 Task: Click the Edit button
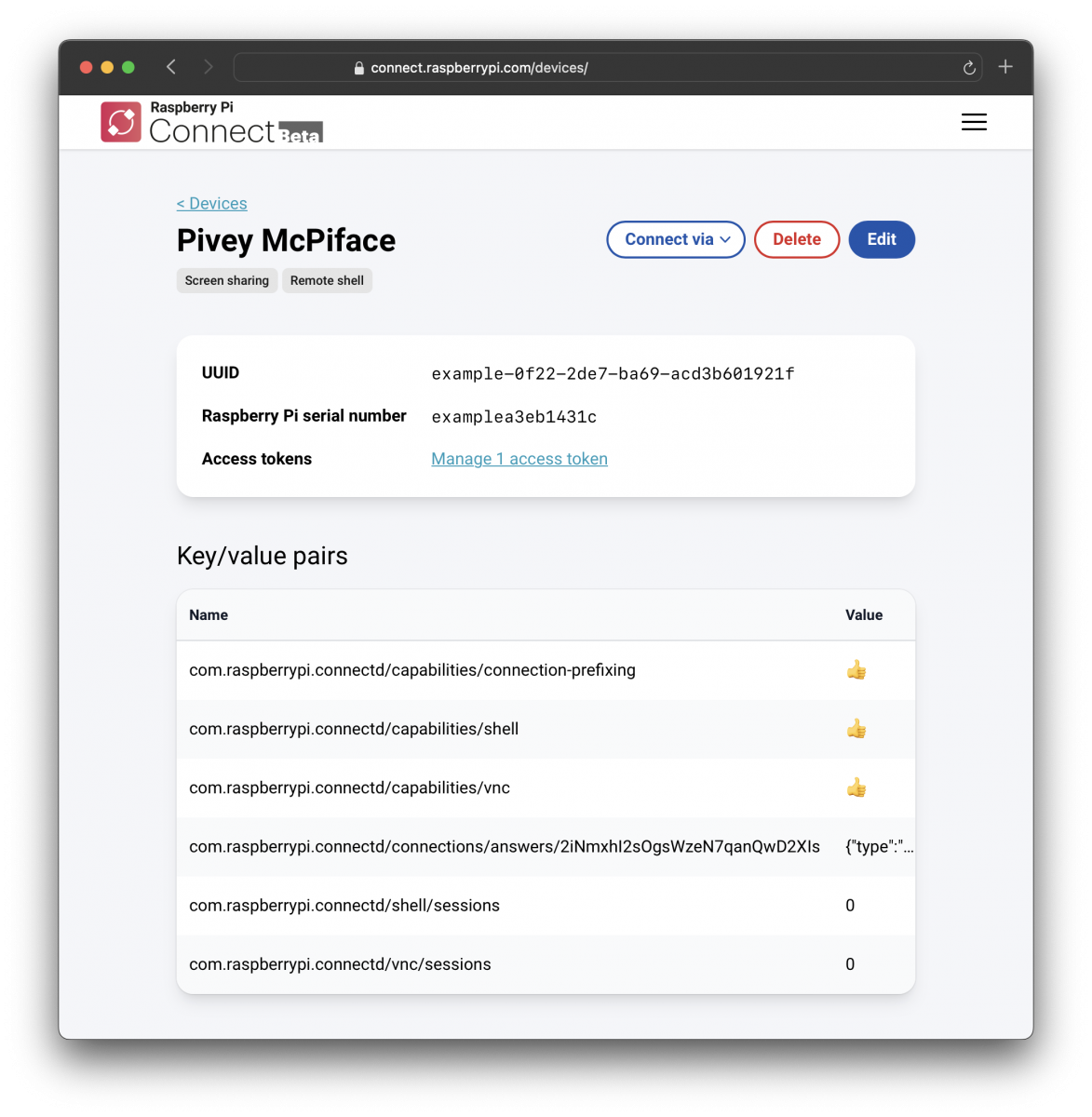(882, 239)
